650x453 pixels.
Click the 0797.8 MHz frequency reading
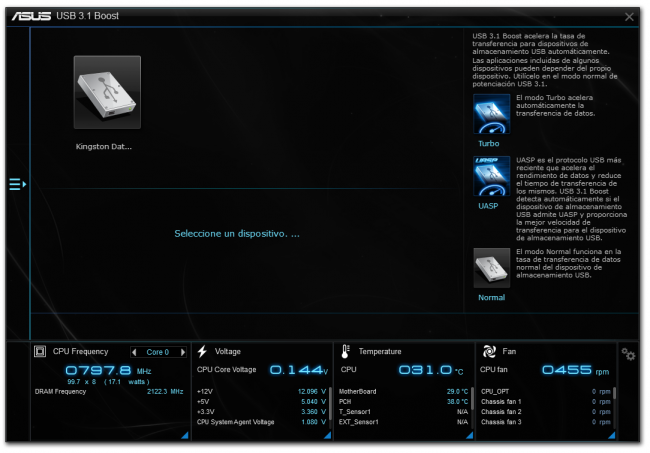[x=108, y=370]
